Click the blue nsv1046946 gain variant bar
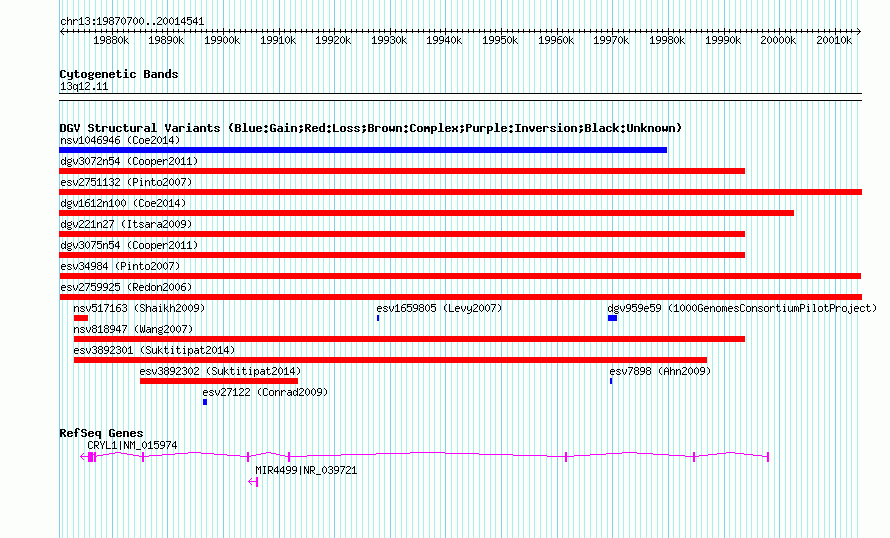The height and width of the screenshot is (538, 890). (x=363, y=150)
